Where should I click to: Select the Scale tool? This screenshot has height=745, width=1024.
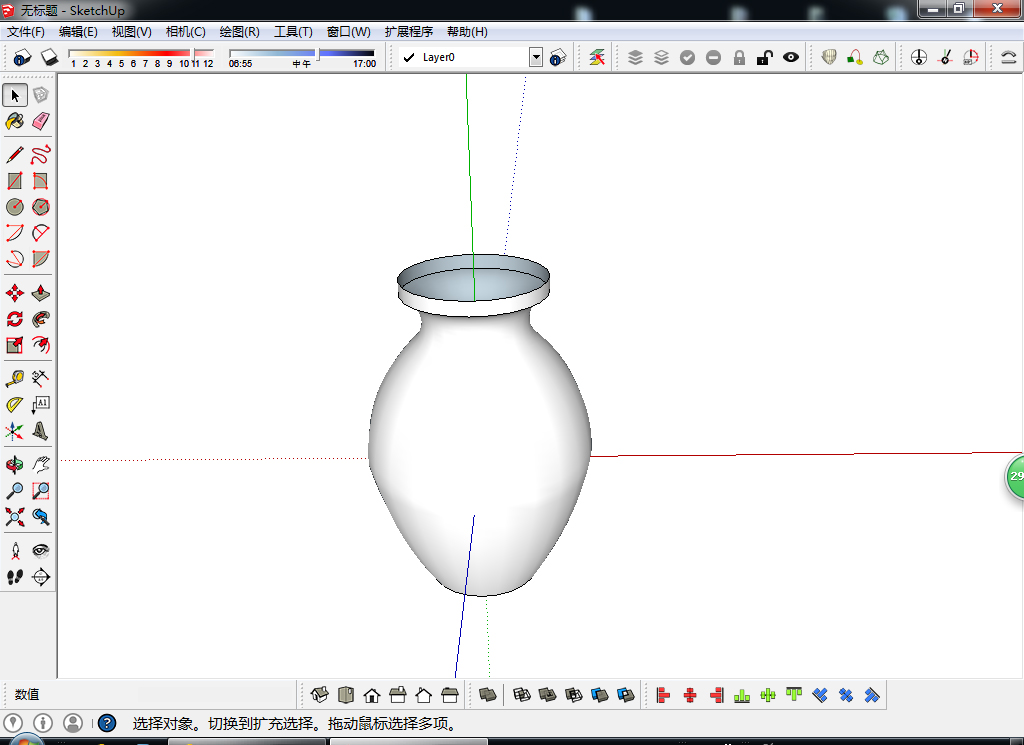point(15,345)
